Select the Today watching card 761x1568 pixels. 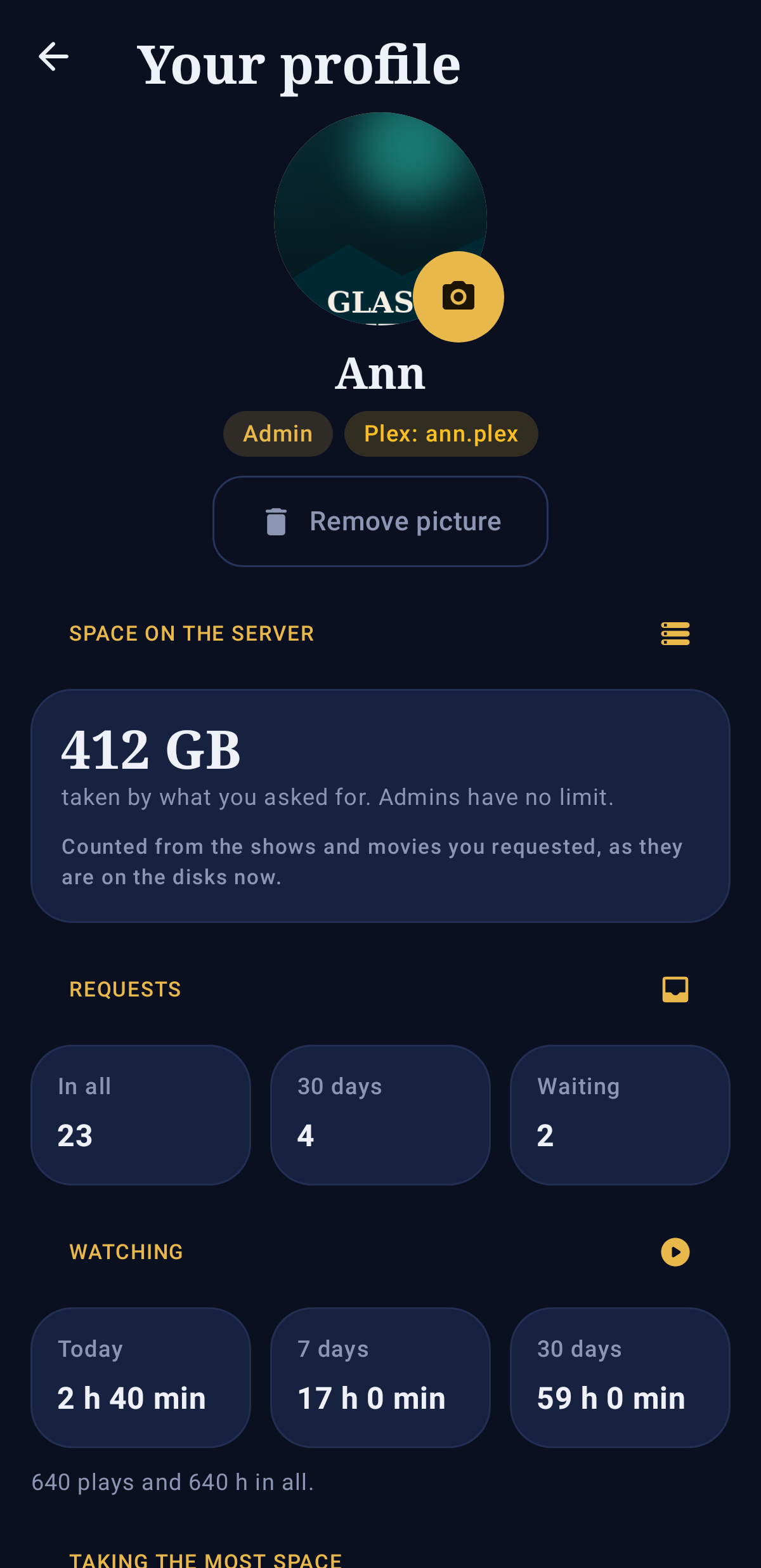tap(141, 1378)
